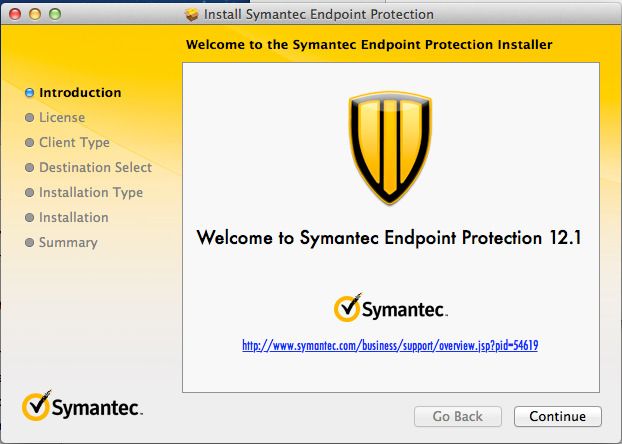Select the Client Type step

coord(74,142)
